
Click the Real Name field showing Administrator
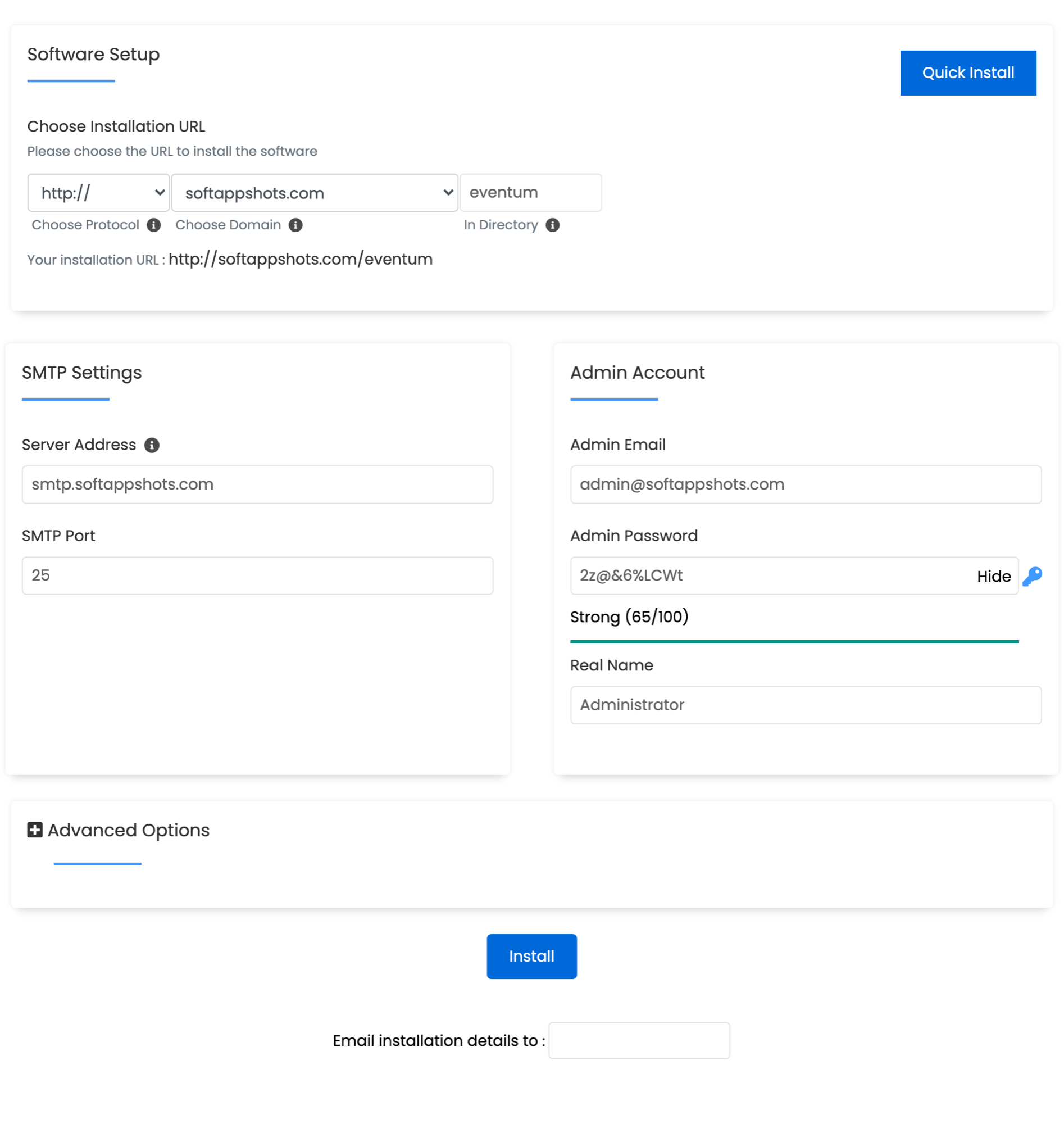806,705
